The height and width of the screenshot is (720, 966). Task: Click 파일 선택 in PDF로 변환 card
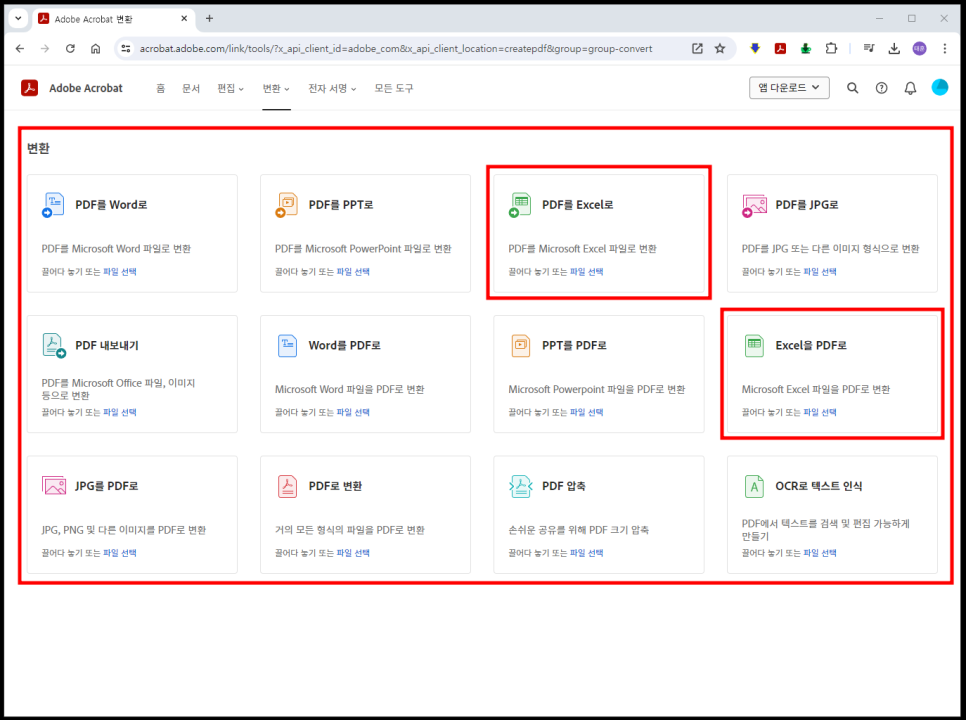click(353, 552)
